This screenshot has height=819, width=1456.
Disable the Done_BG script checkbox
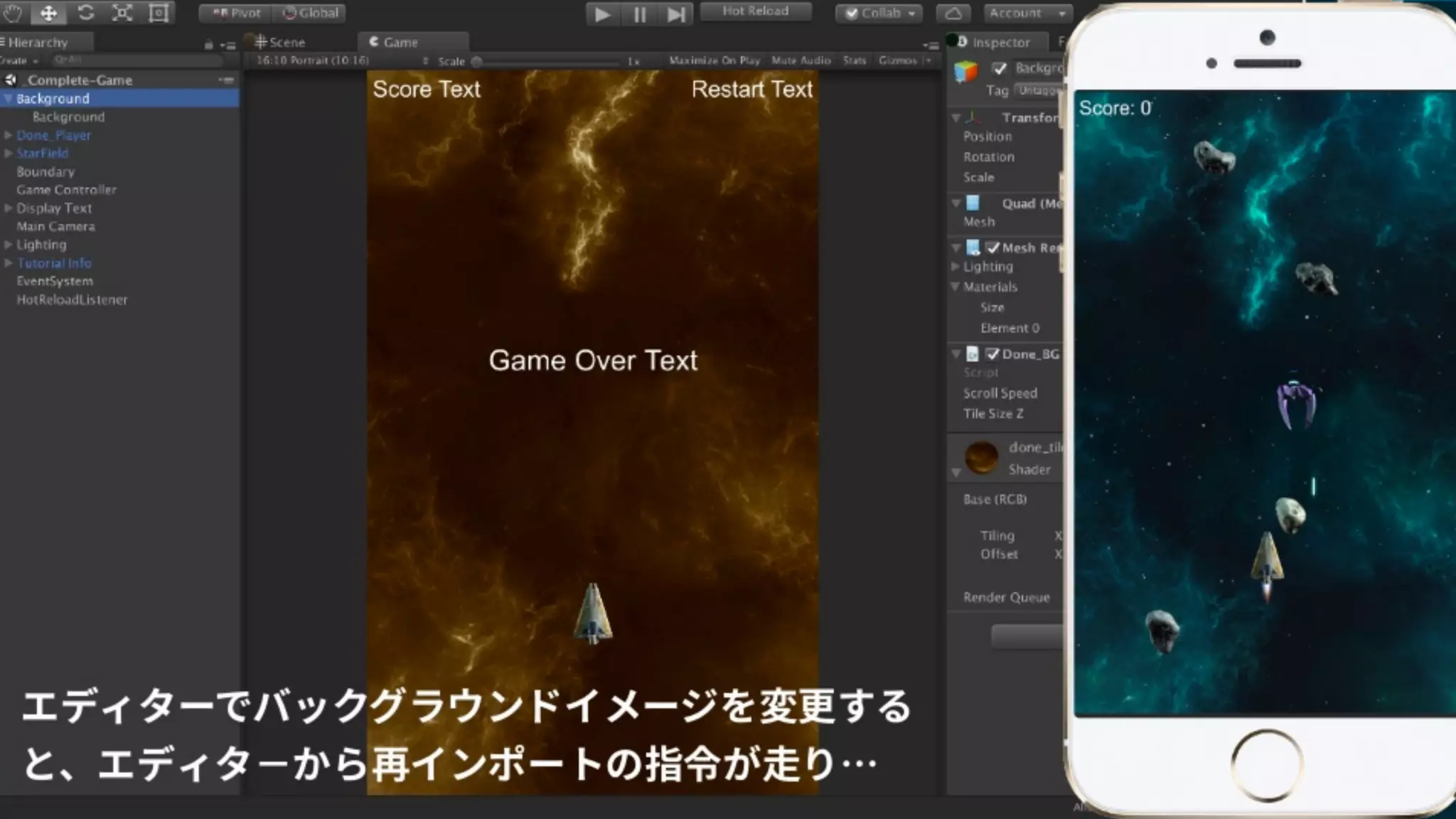992,354
